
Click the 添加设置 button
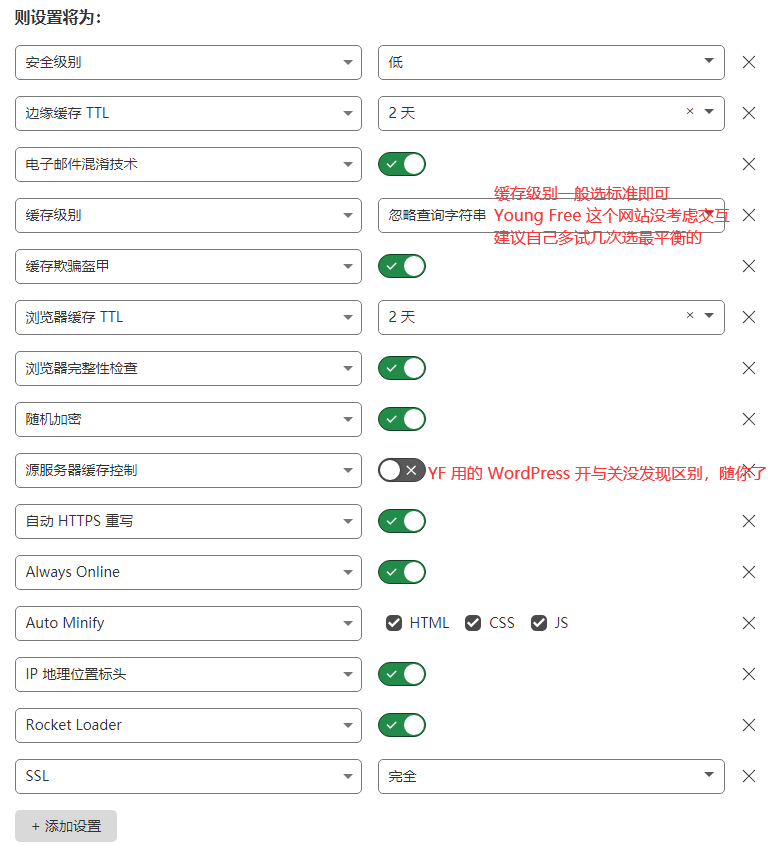click(x=66, y=826)
